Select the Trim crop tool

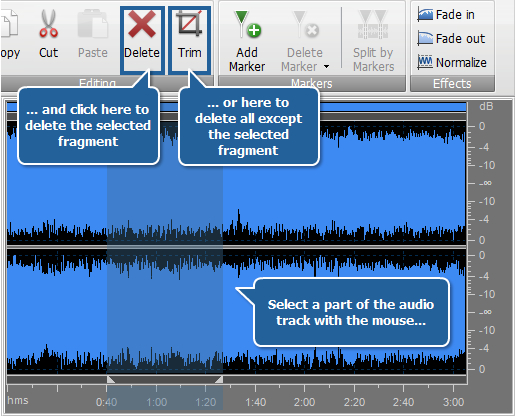pos(189,23)
